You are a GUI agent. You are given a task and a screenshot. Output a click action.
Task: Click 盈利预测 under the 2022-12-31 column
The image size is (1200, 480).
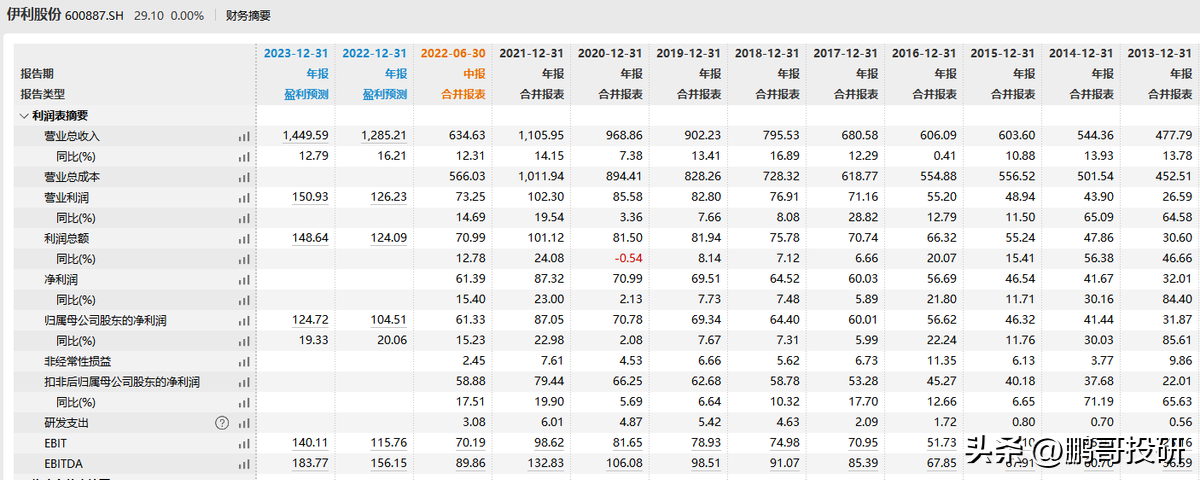[386, 94]
